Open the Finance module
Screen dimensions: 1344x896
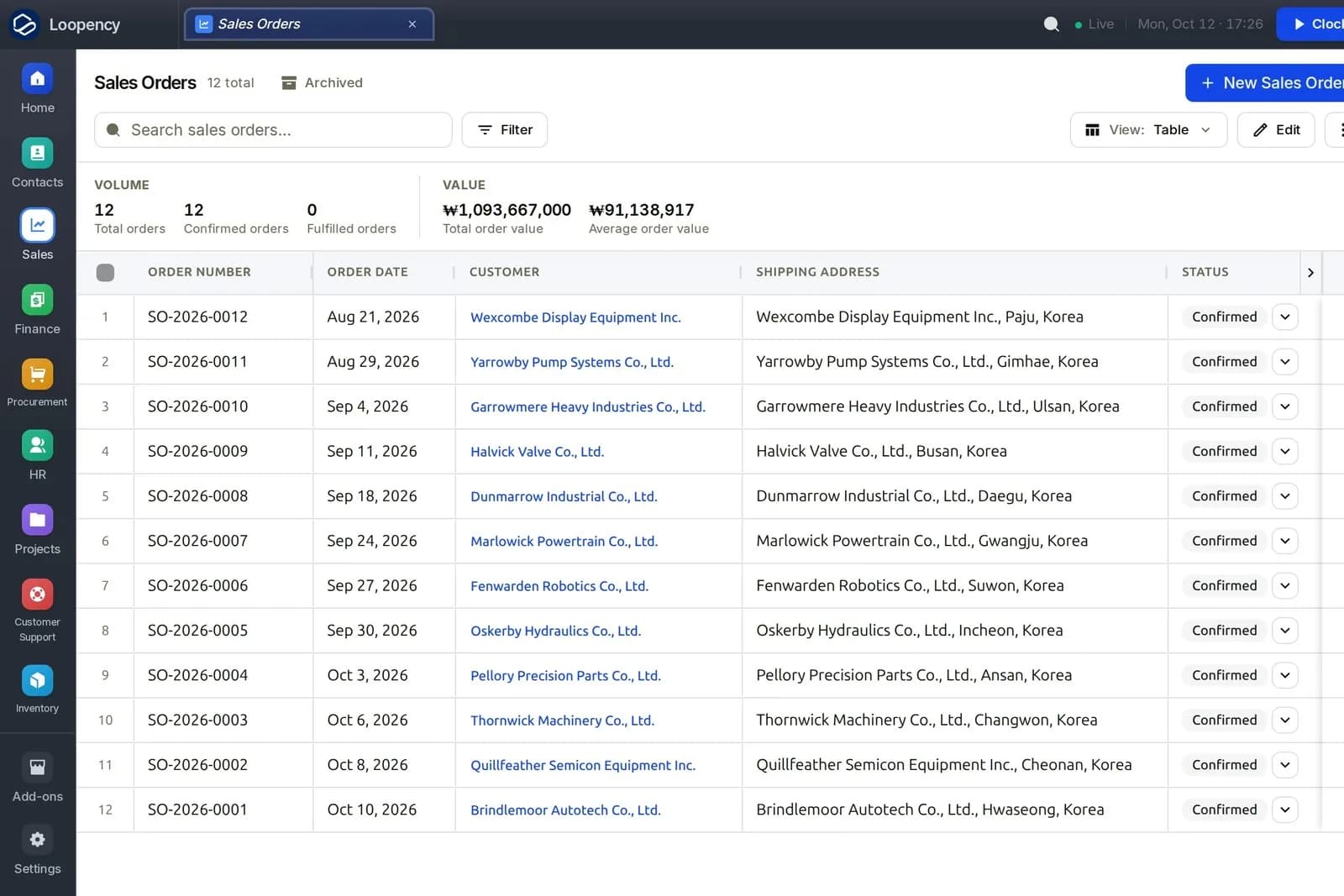click(37, 311)
